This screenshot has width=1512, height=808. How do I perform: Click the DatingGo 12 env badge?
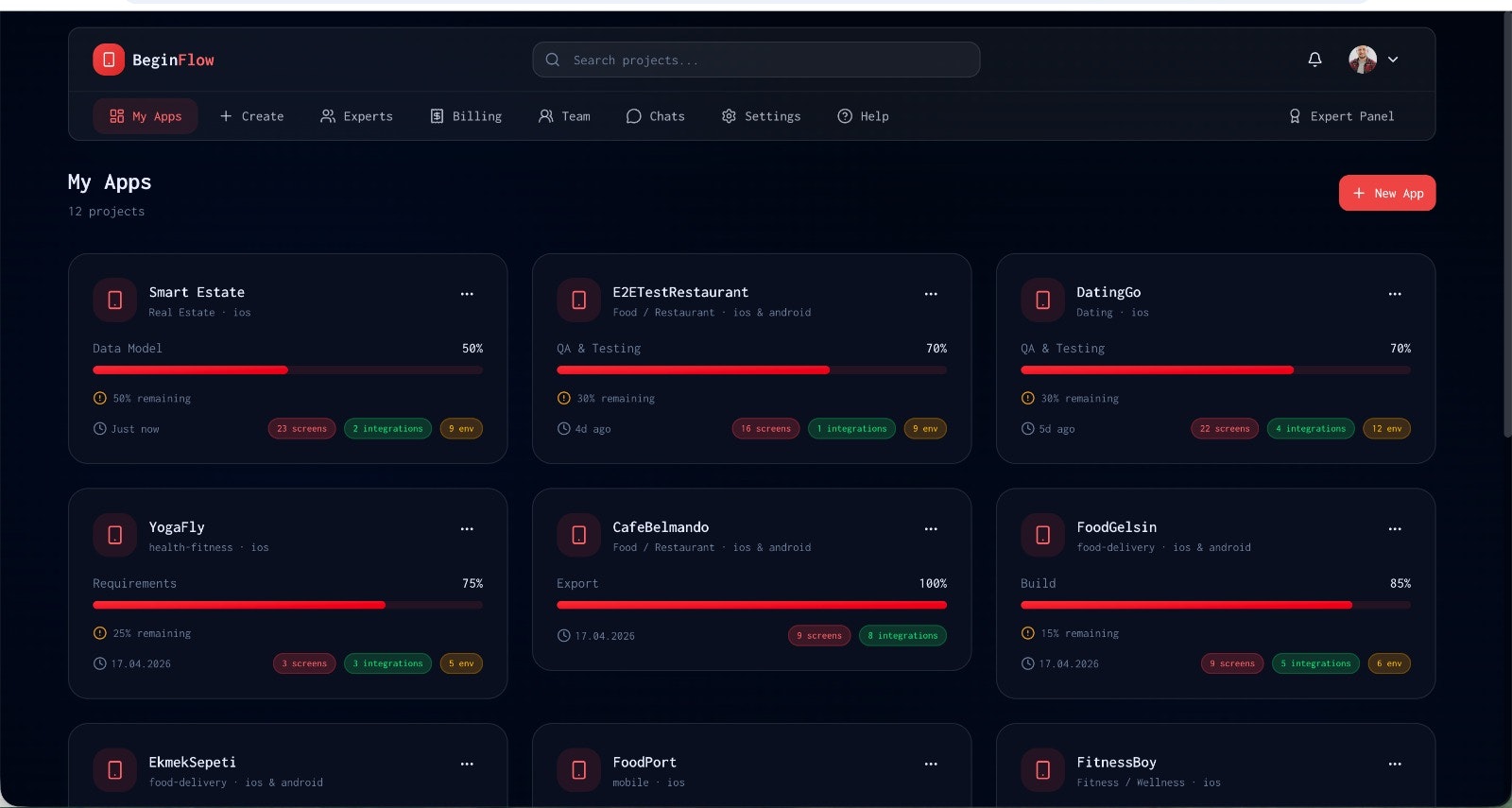(x=1386, y=429)
